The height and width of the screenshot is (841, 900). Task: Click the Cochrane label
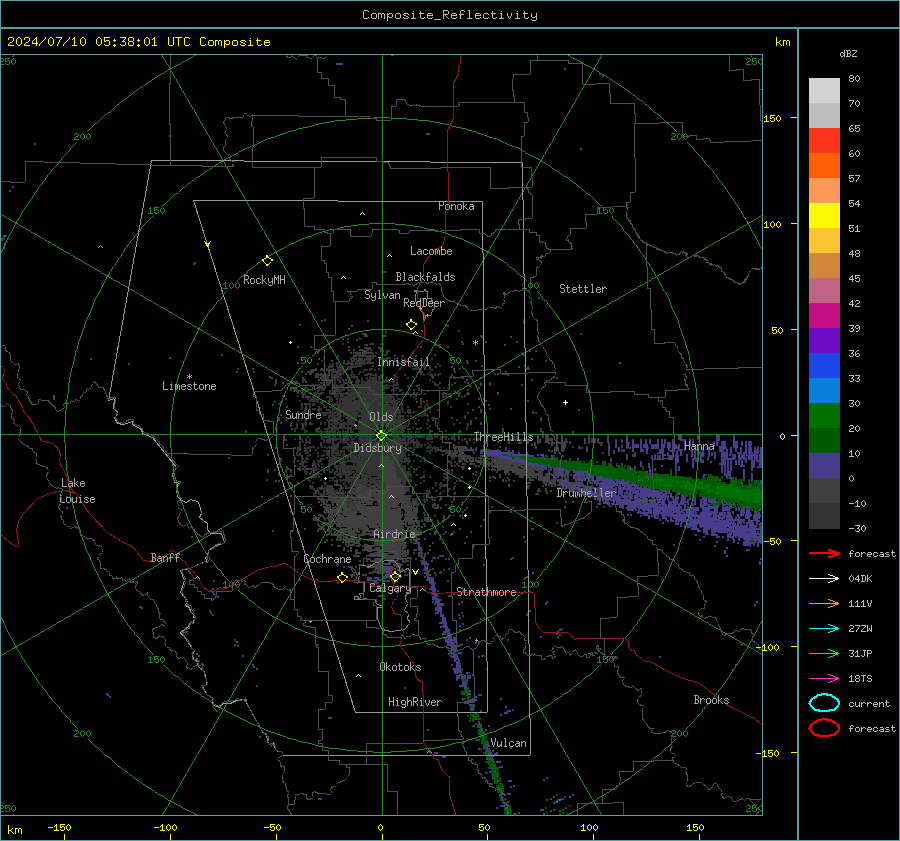(327, 559)
